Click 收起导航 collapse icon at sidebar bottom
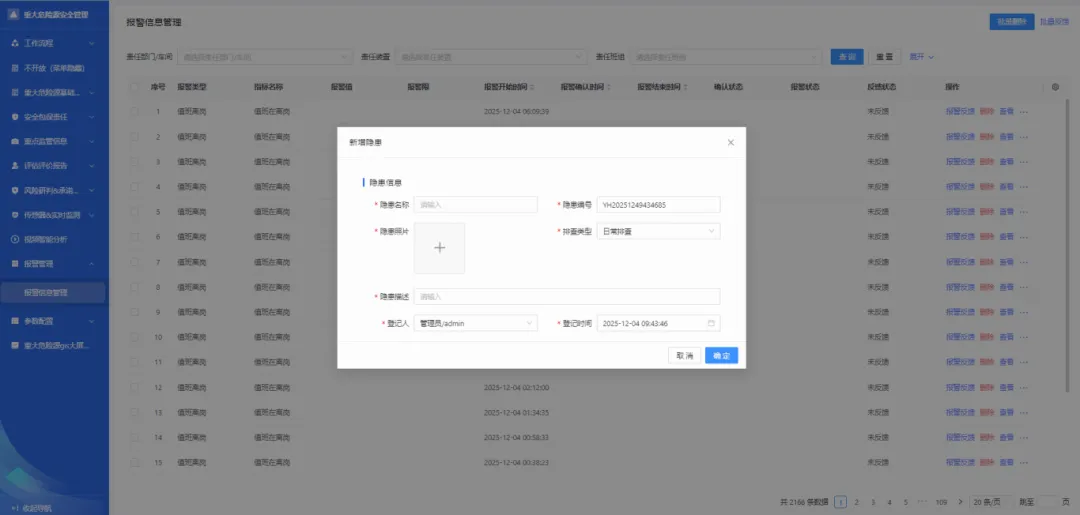 tap(14, 508)
